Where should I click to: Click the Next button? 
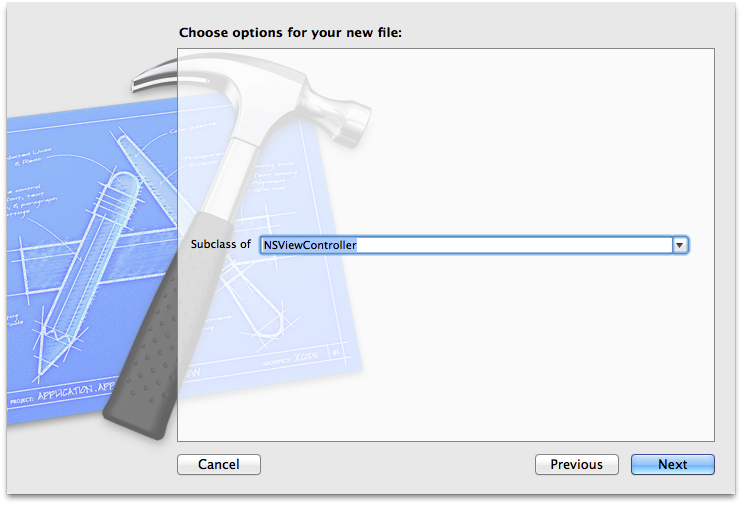tap(672, 464)
